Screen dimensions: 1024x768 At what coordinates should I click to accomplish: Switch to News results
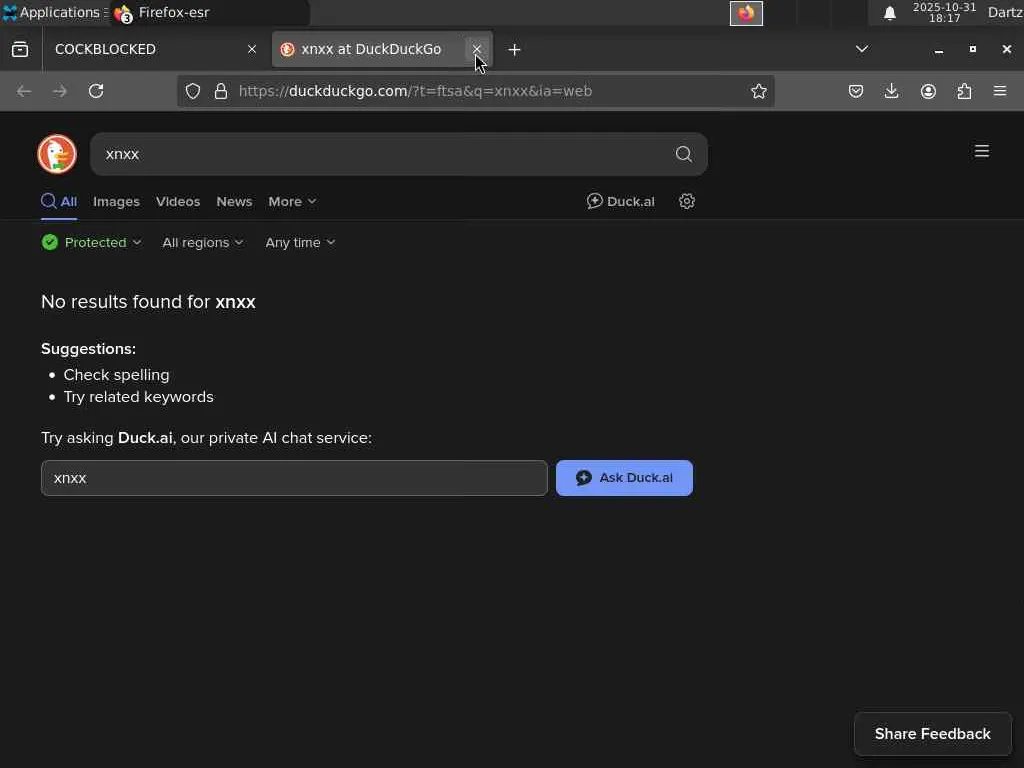click(234, 202)
